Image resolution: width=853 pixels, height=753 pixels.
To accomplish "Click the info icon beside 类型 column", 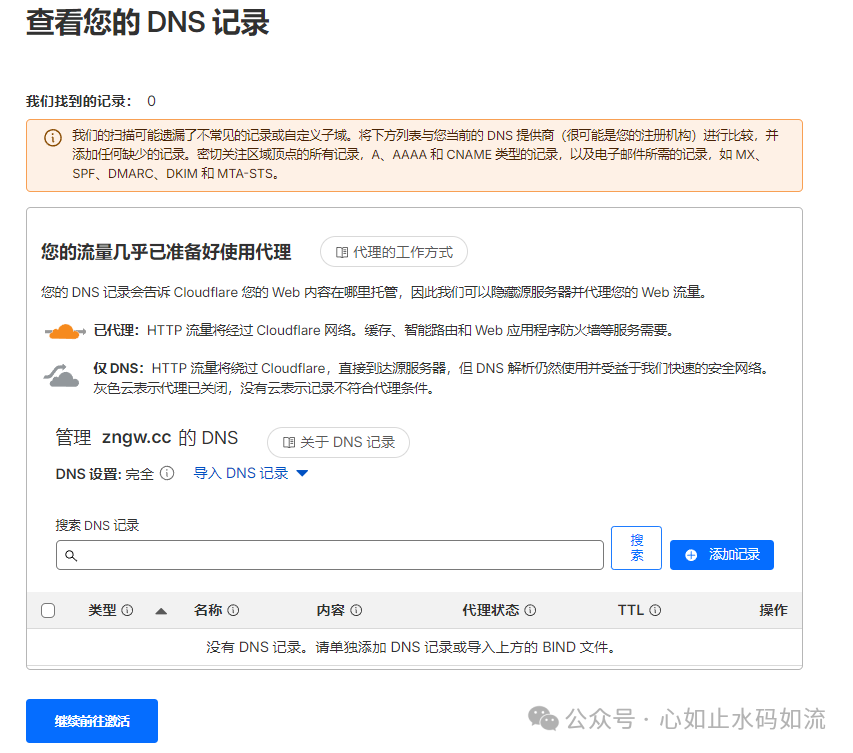I will coord(127,610).
